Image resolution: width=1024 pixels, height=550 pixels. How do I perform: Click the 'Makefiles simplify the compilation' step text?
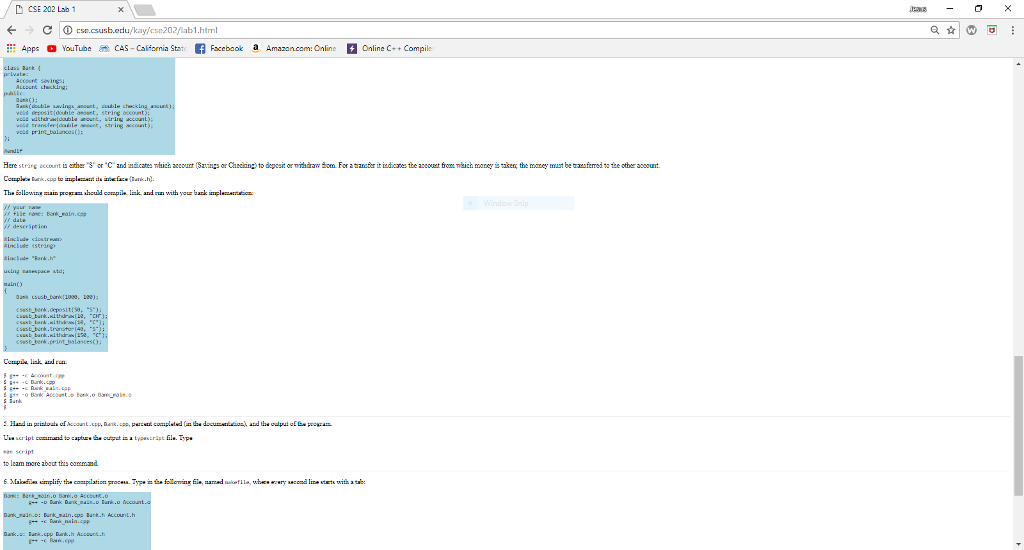185,482
